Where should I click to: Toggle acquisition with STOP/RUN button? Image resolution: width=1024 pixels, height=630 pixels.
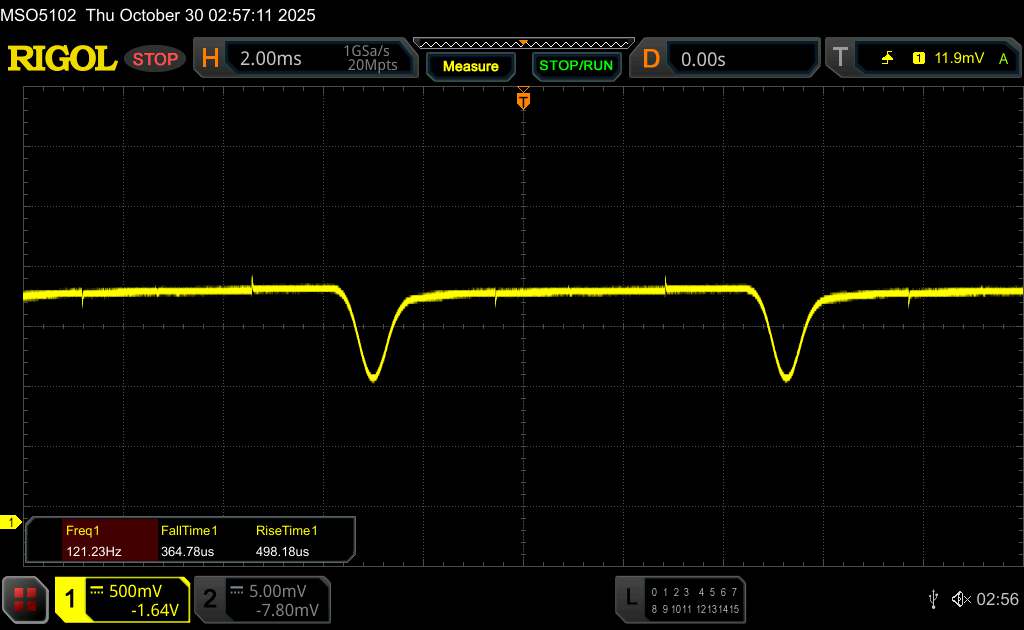[575, 66]
